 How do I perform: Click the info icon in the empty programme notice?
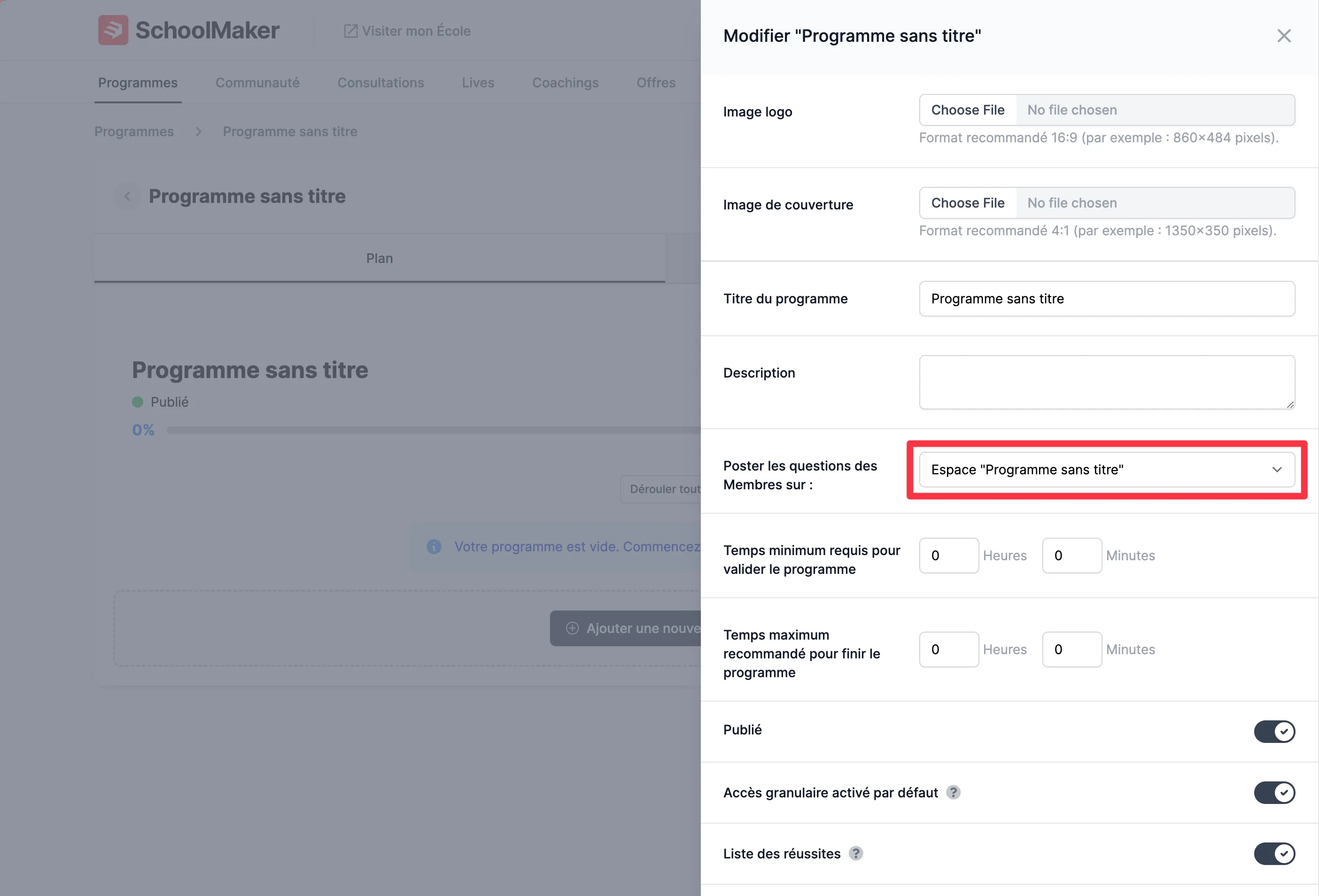click(x=434, y=547)
